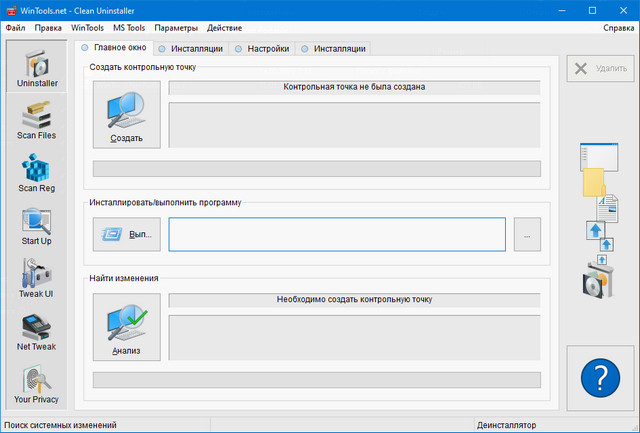Open the MS Tools menu
640x433 pixels.
127,28
